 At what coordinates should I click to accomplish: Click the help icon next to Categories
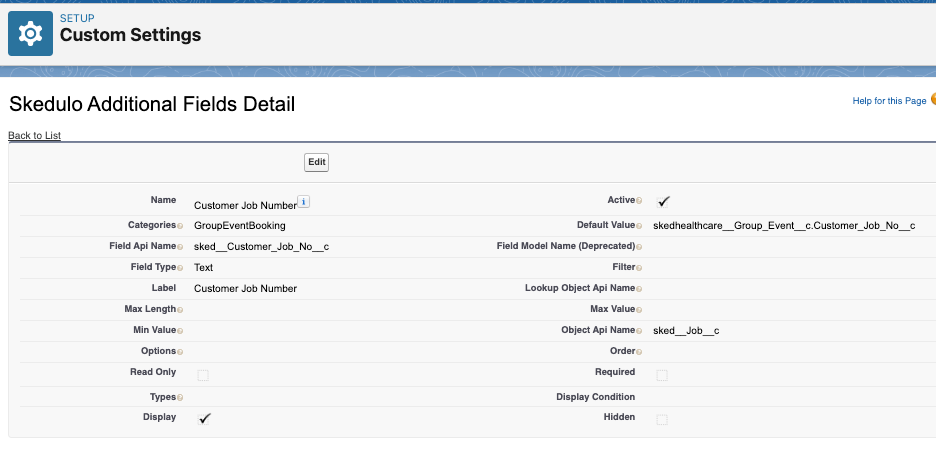coord(180,226)
